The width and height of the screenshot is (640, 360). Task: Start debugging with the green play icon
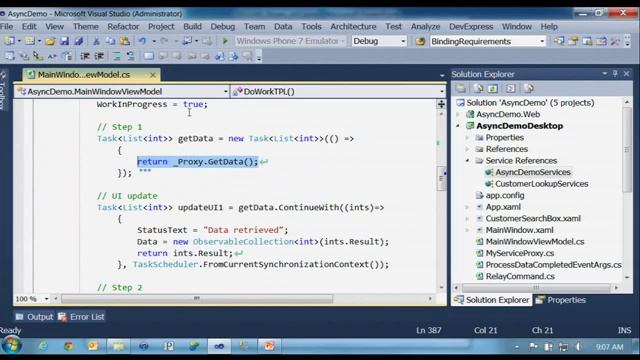point(225,41)
